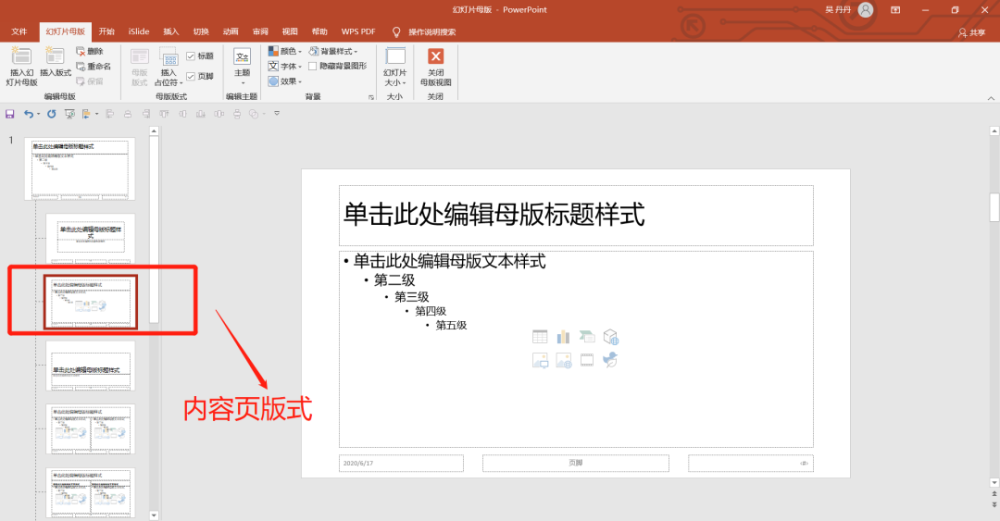Image resolution: width=1000 pixels, height=521 pixels.
Task: Open the 字体 dropdown
Action: point(284,66)
